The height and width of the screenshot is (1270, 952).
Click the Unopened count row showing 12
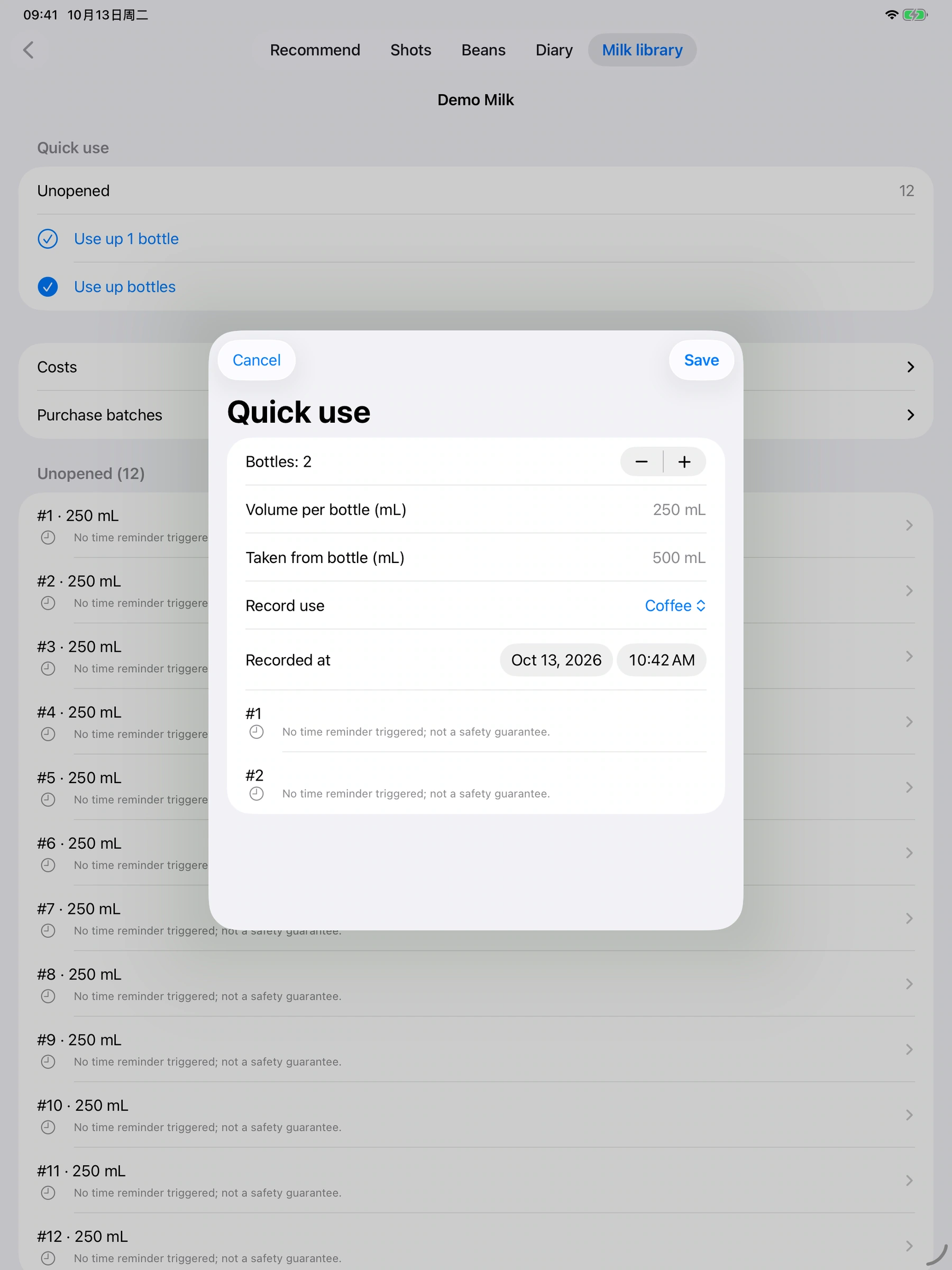tap(475, 190)
